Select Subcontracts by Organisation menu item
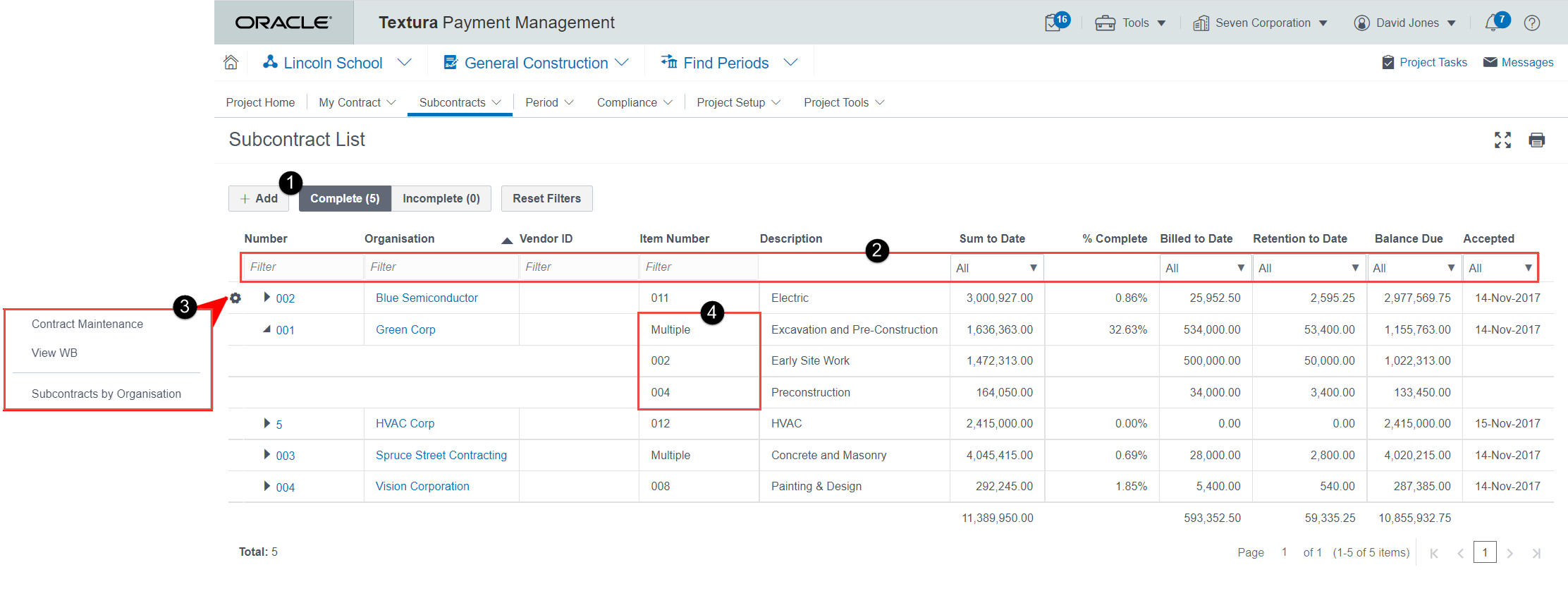 pos(106,394)
